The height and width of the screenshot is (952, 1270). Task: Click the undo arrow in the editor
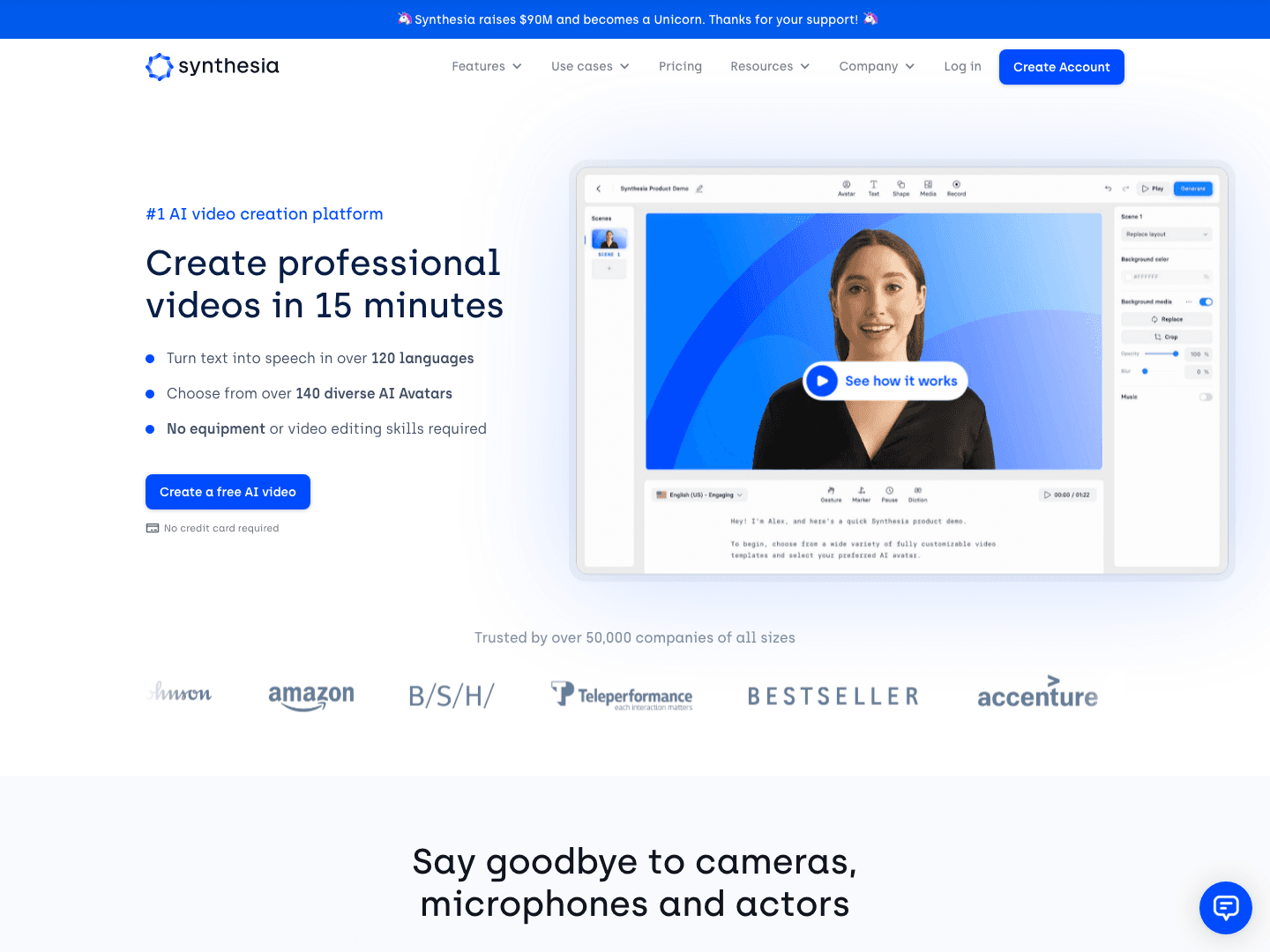1109,188
